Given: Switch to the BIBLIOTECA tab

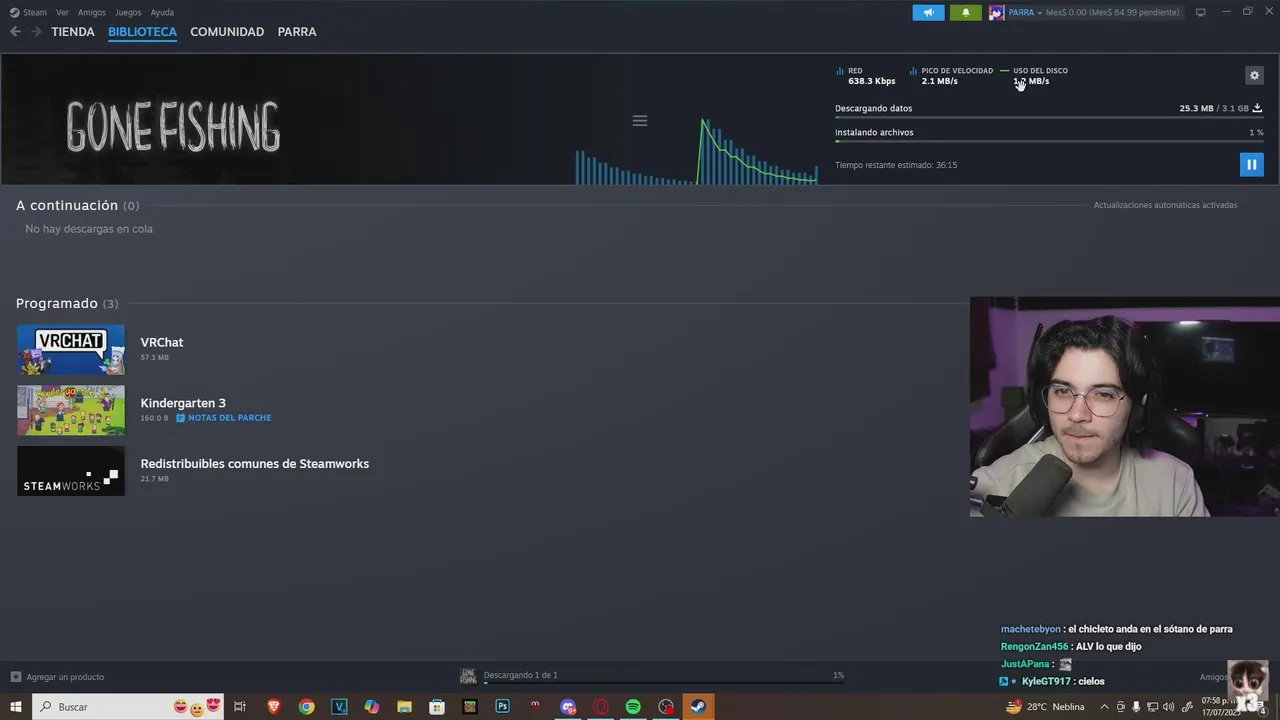Looking at the screenshot, I should pyautogui.click(x=142, y=32).
